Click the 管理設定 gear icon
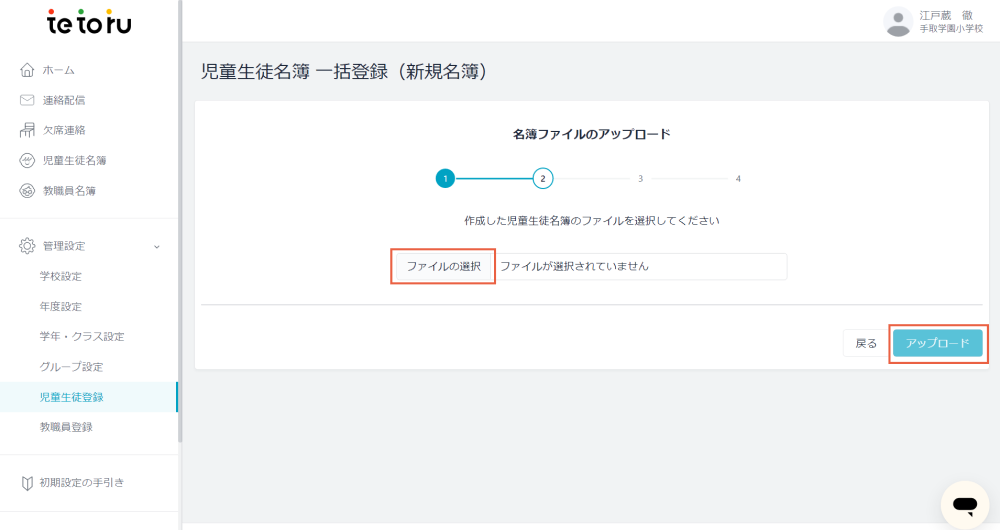 pos(27,246)
